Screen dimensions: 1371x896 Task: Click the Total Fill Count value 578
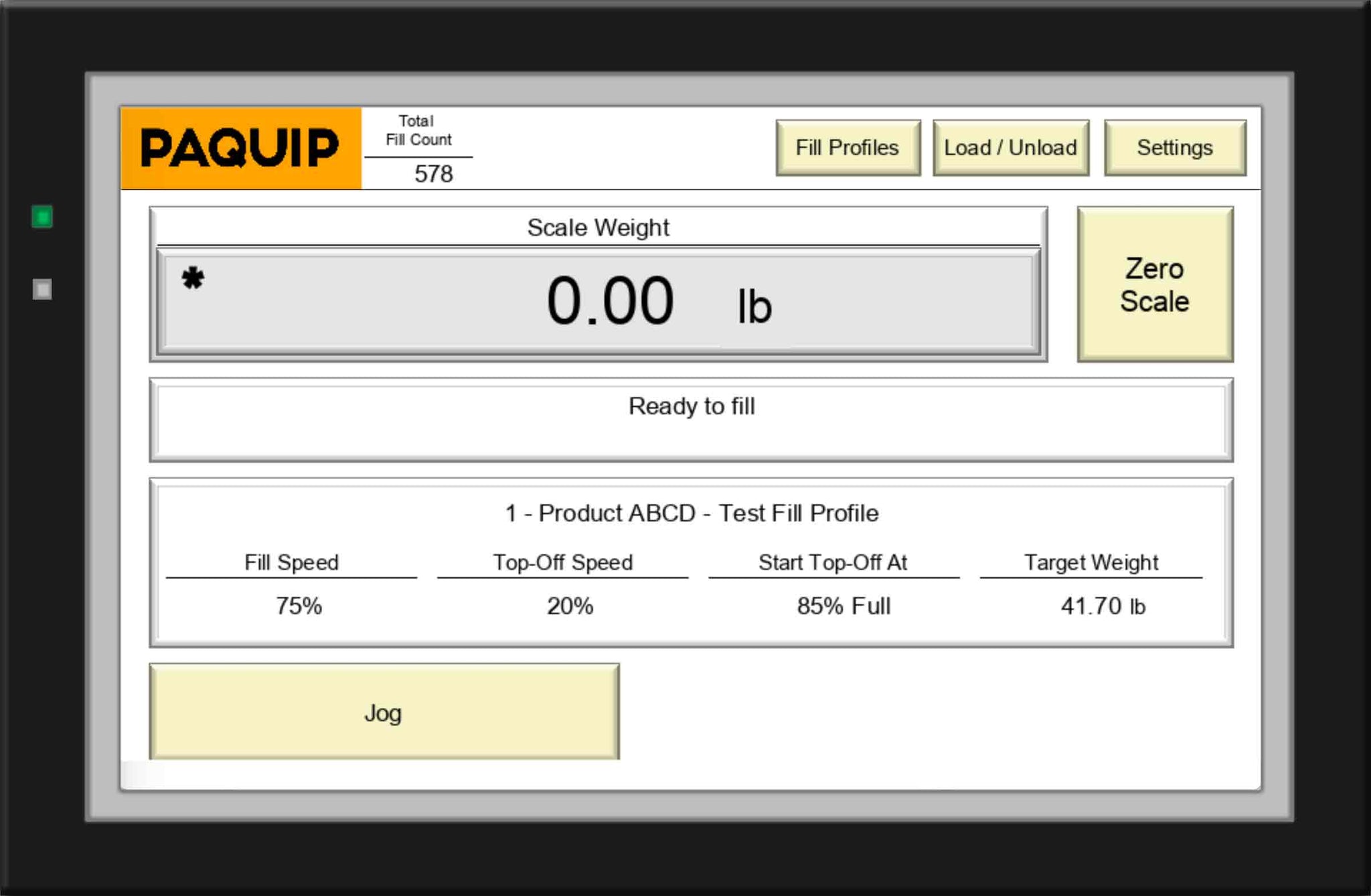433,174
